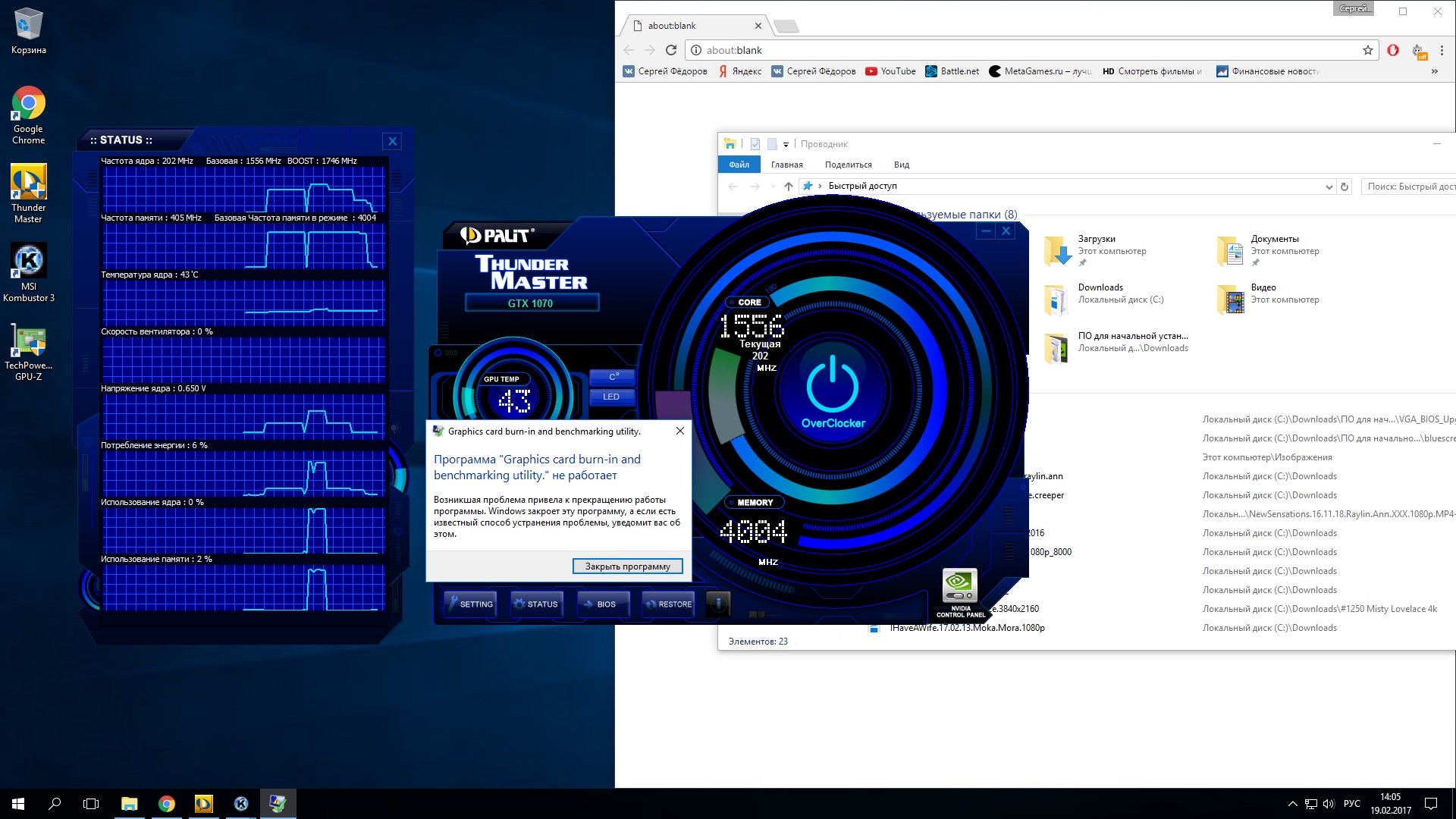Screen dimensions: 1456x819
Task: Toggle the LED control button
Action: click(x=611, y=397)
